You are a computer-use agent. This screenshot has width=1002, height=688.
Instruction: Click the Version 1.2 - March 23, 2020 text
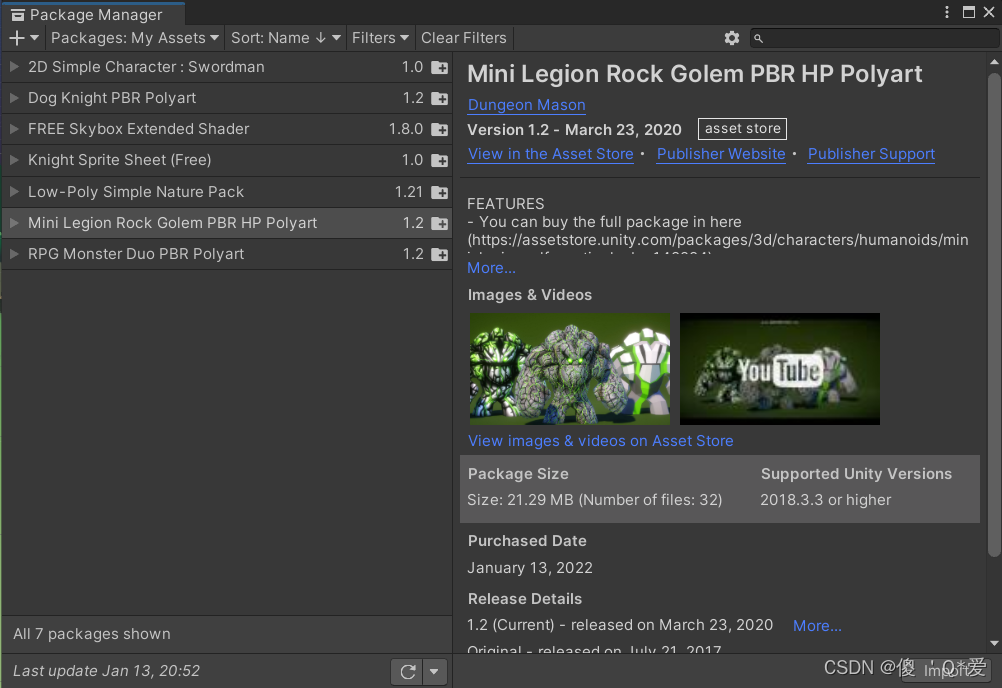pyautogui.click(x=574, y=130)
